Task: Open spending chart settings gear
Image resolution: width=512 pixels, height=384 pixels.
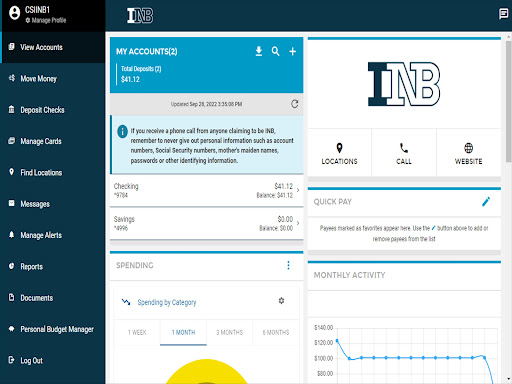Action: point(281,301)
